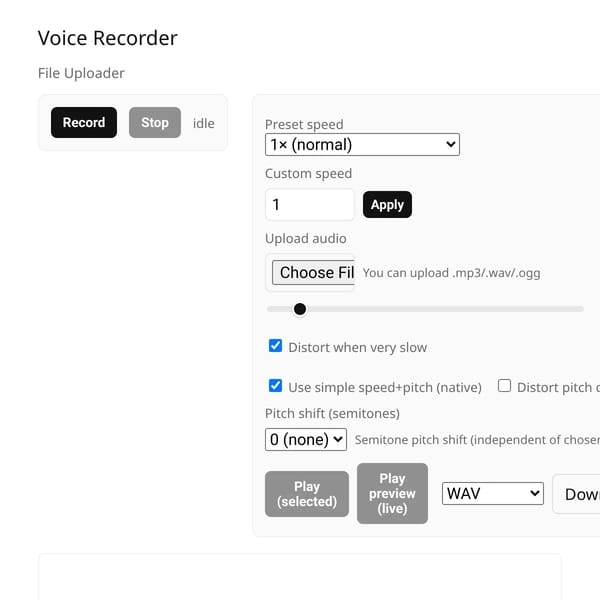Open the Pitch shift semitones dropdown
This screenshot has height=600, width=600.
[306, 439]
